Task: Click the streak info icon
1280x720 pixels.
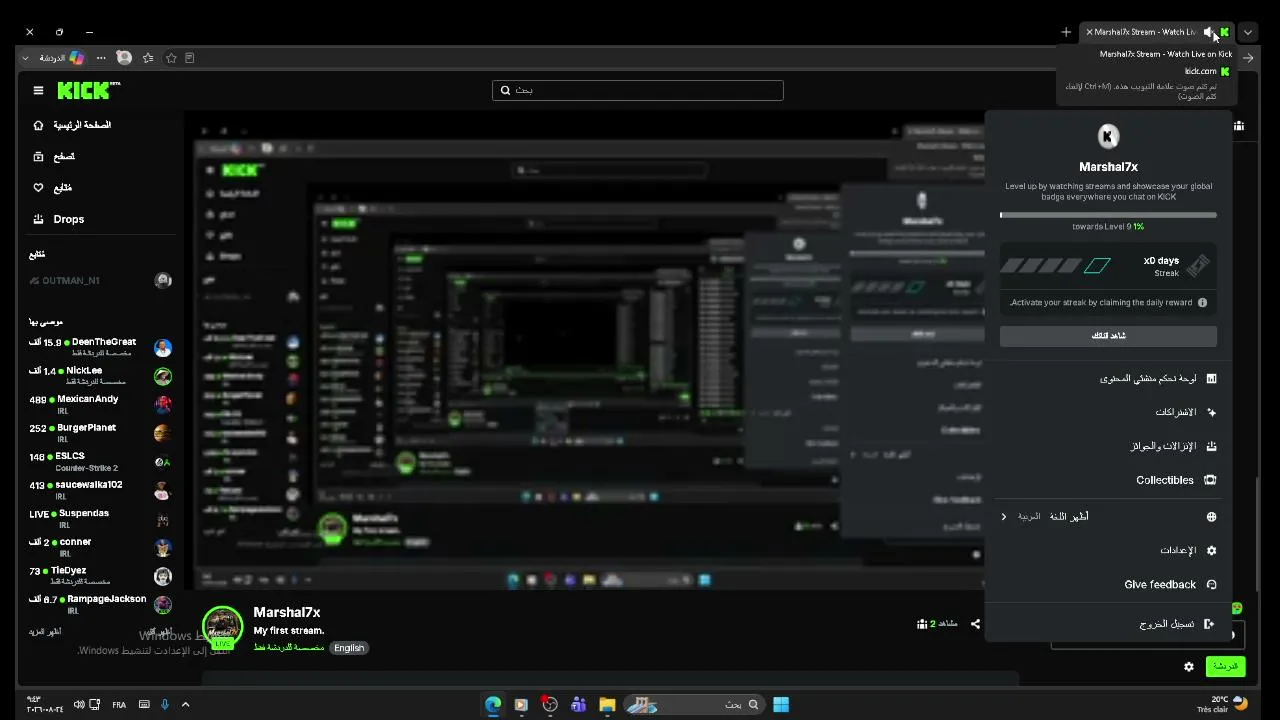Action: coord(1202,302)
